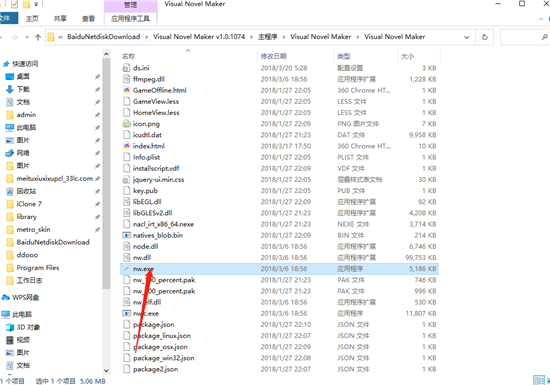Open the 主页 ribbon tab
Screen dimensions: 550x385
click(32, 19)
